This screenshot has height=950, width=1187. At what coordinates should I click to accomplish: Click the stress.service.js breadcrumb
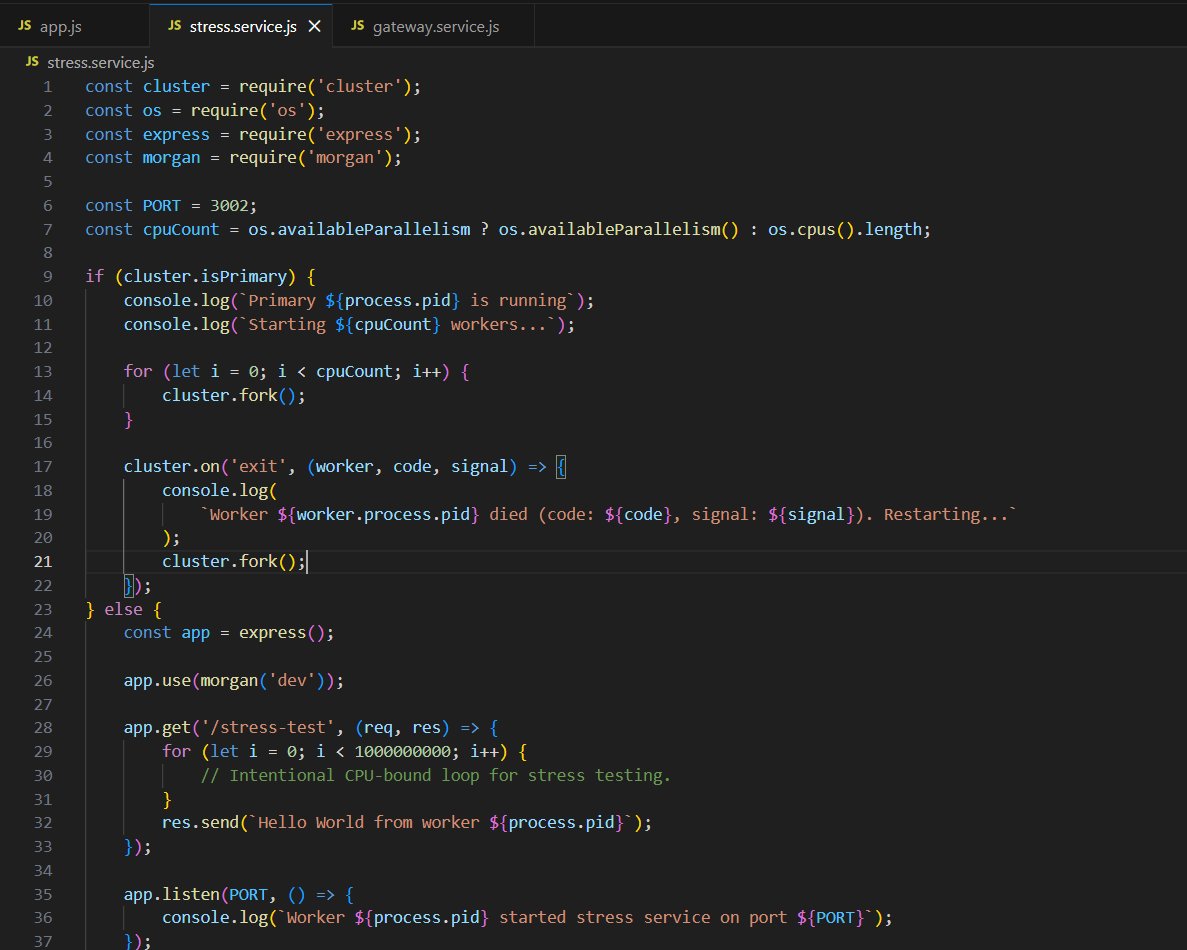101,63
